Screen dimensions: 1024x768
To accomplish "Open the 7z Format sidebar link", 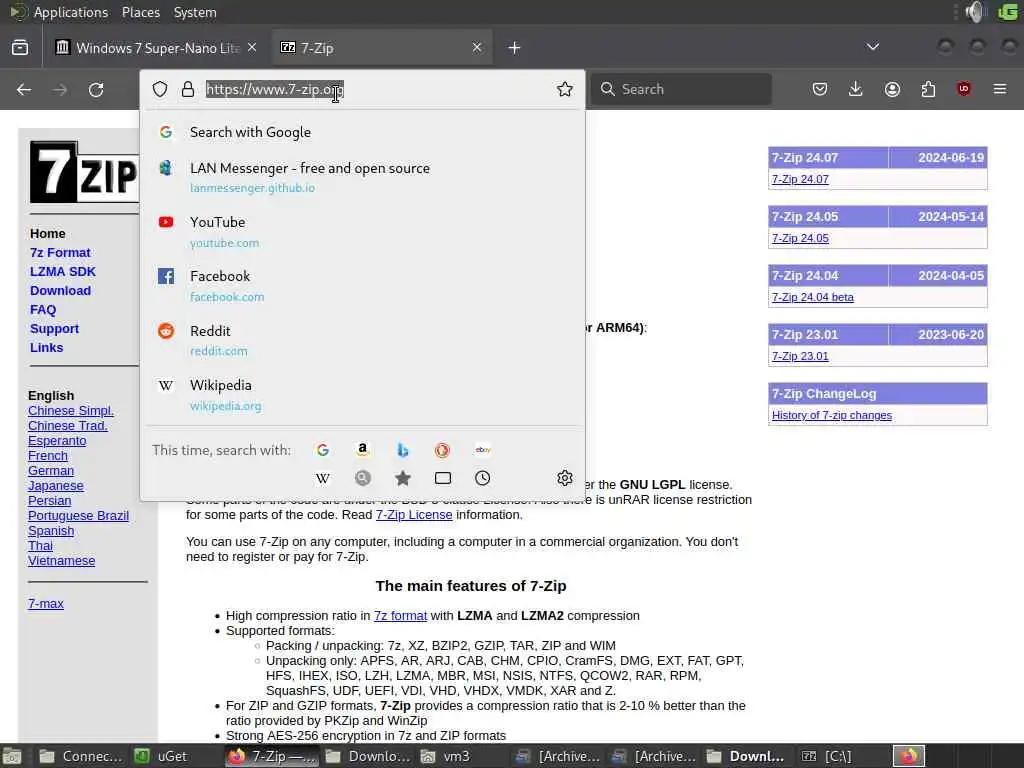I will pos(60,253).
